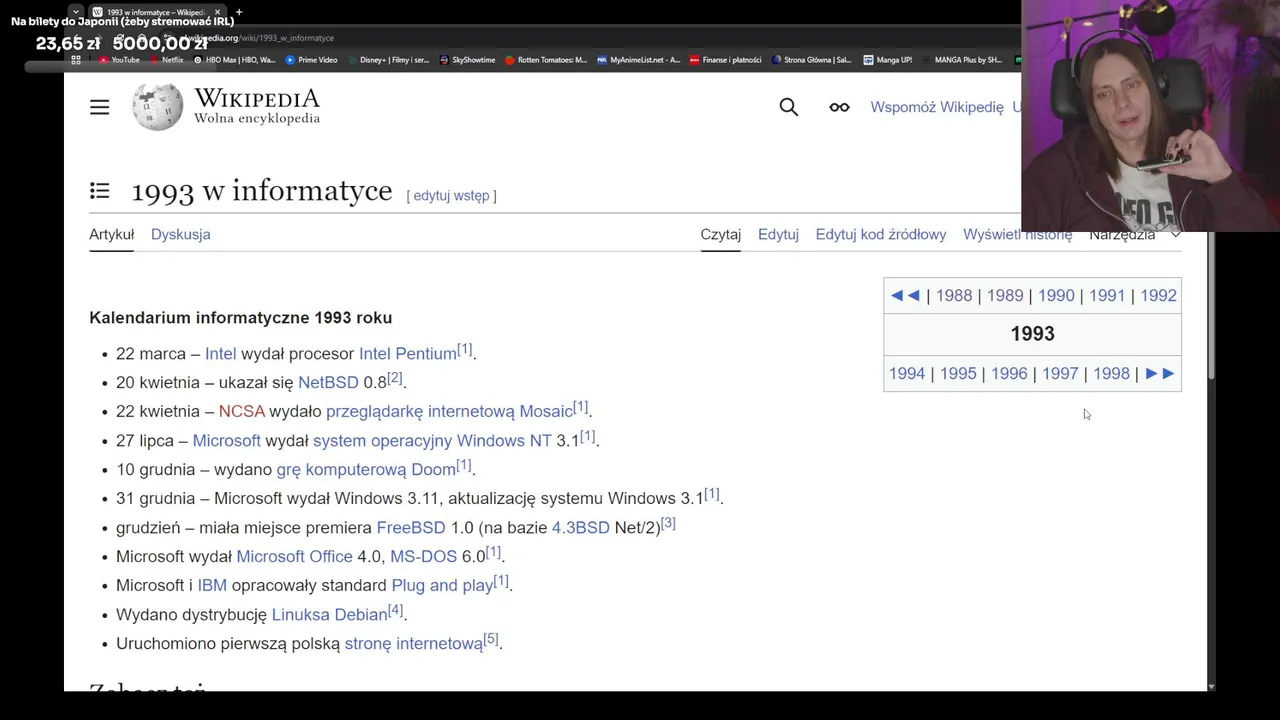This screenshot has width=1280, height=720.
Task: Select the Czytaj tab
Action: point(720,234)
